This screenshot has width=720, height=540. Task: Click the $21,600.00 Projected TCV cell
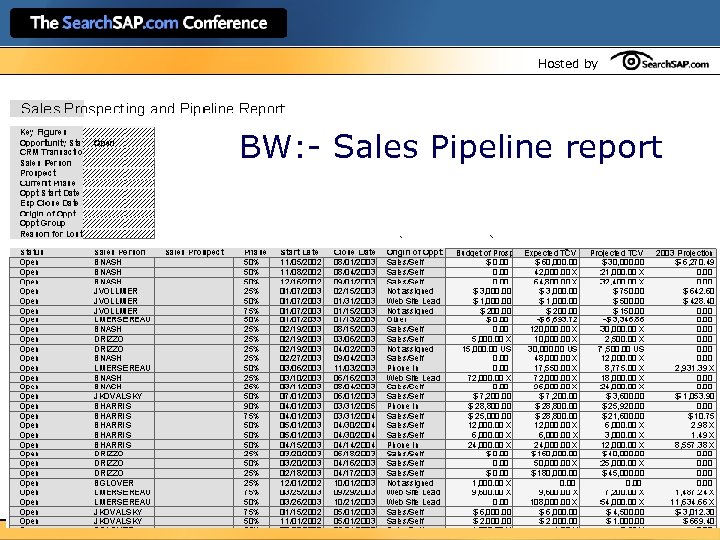coord(623,416)
